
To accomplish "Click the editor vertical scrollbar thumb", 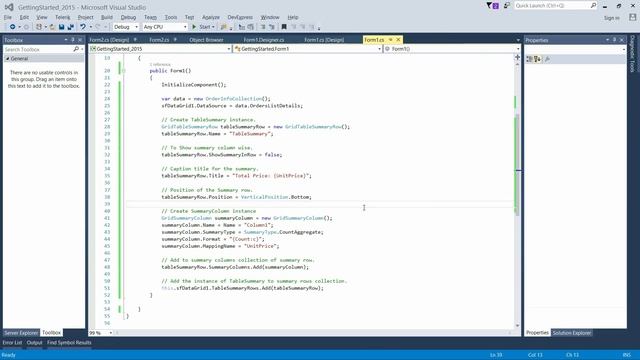I will tap(518, 165).
